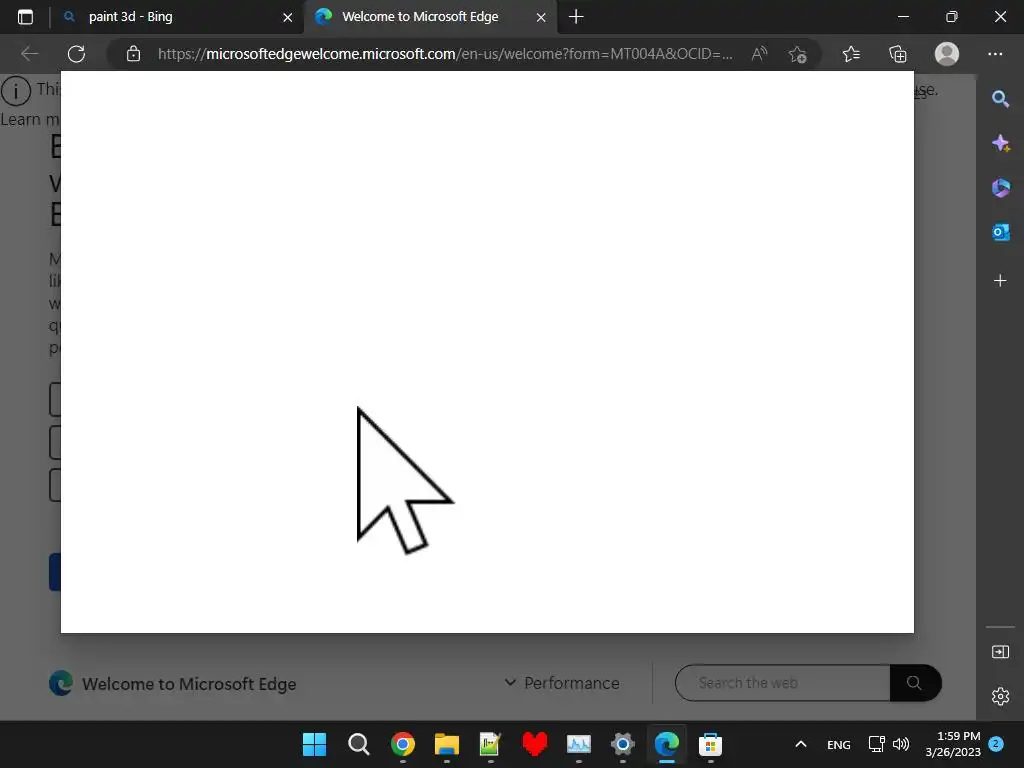This screenshot has width=1024, height=768.
Task: Open the monitoring graph app icon
Action: coord(579,744)
